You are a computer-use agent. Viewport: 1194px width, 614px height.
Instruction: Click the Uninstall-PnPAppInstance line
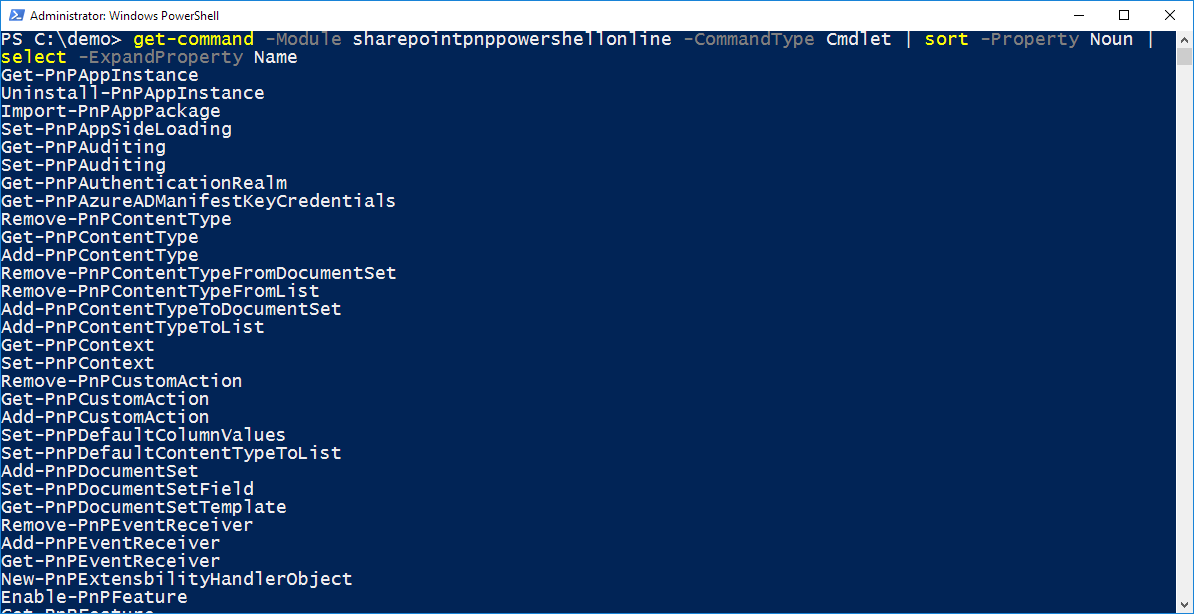click(132, 93)
